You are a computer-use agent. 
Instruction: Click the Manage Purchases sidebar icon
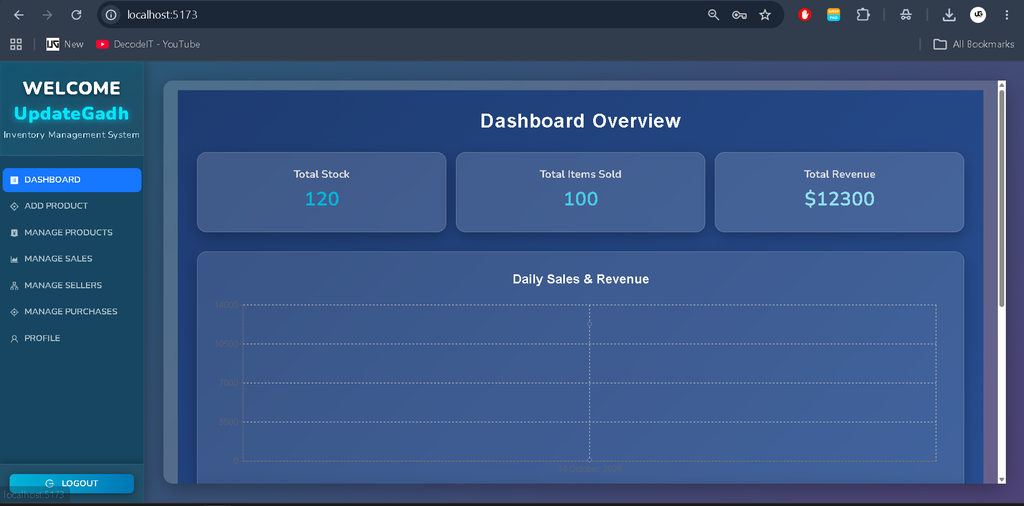pos(14,312)
